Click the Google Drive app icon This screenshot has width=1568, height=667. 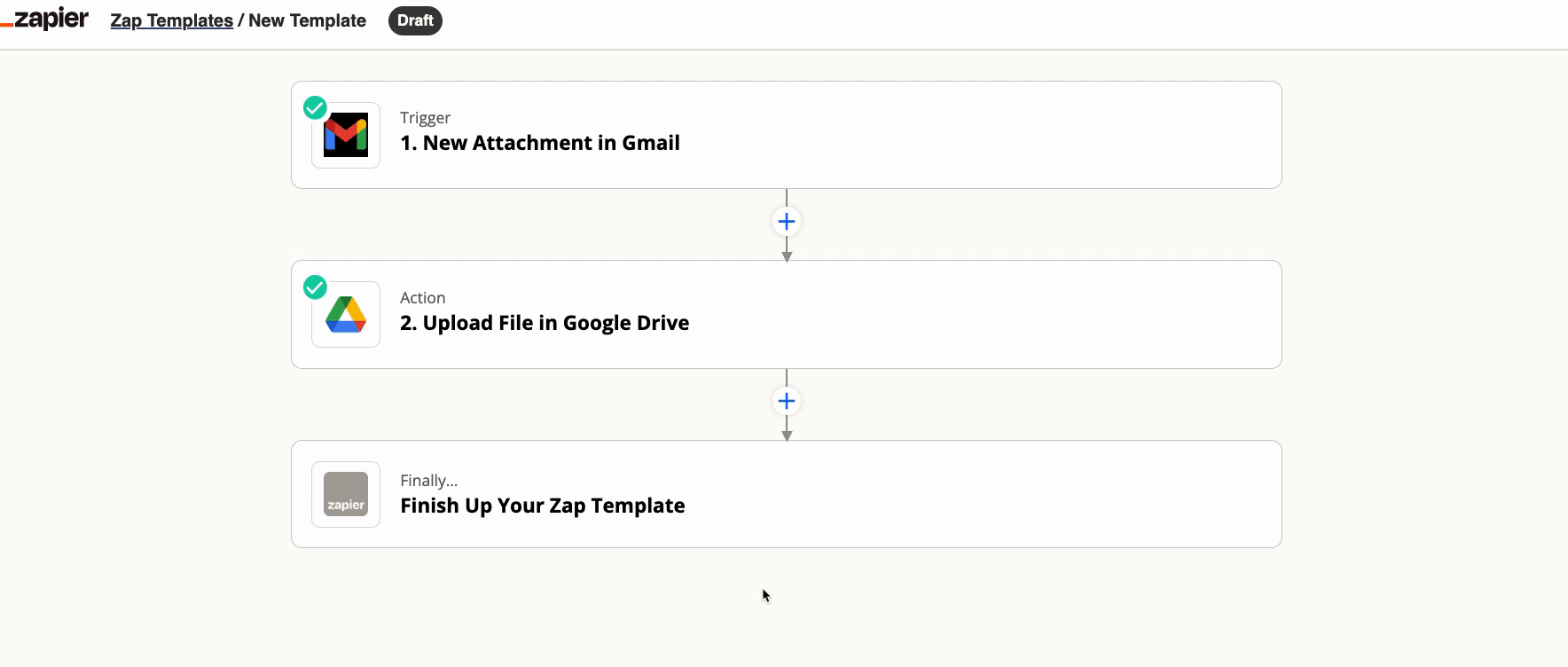pyautogui.click(x=346, y=315)
